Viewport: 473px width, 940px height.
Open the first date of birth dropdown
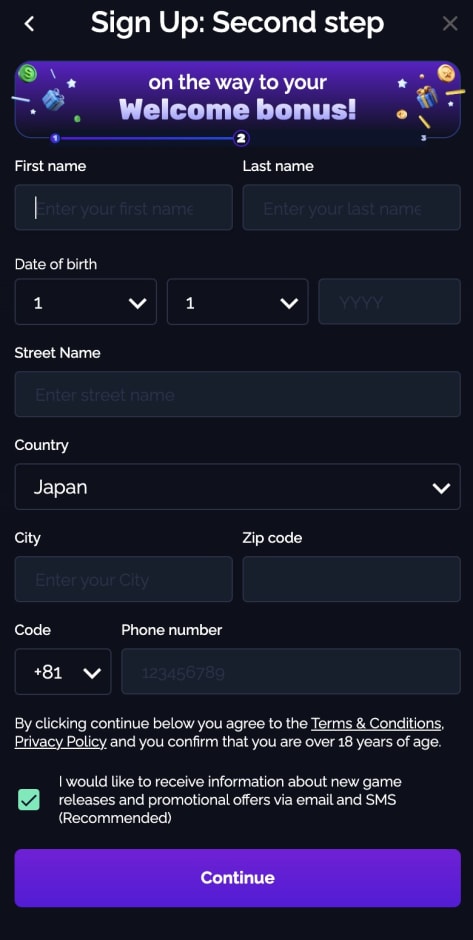(x=86, y=302)
